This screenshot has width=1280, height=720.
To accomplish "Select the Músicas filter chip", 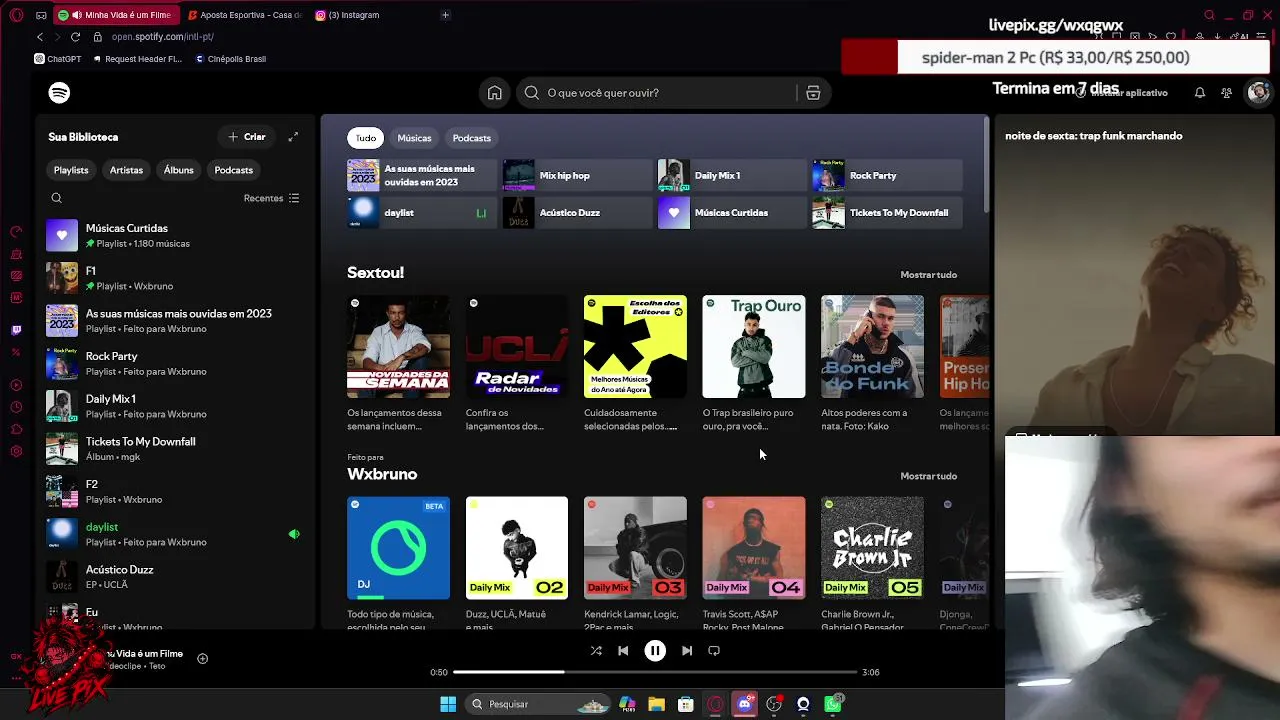I will pos(414,138).
